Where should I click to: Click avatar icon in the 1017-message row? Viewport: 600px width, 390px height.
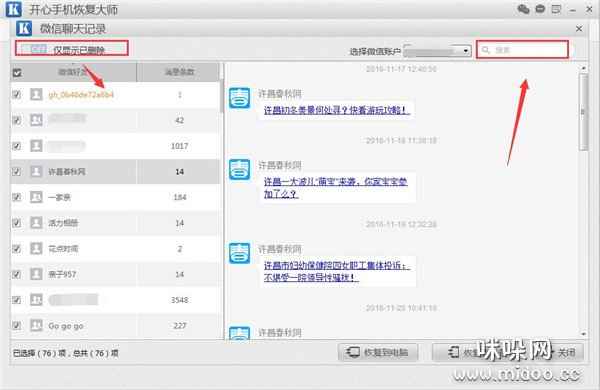pyautogui.click(x=36, y=146)
